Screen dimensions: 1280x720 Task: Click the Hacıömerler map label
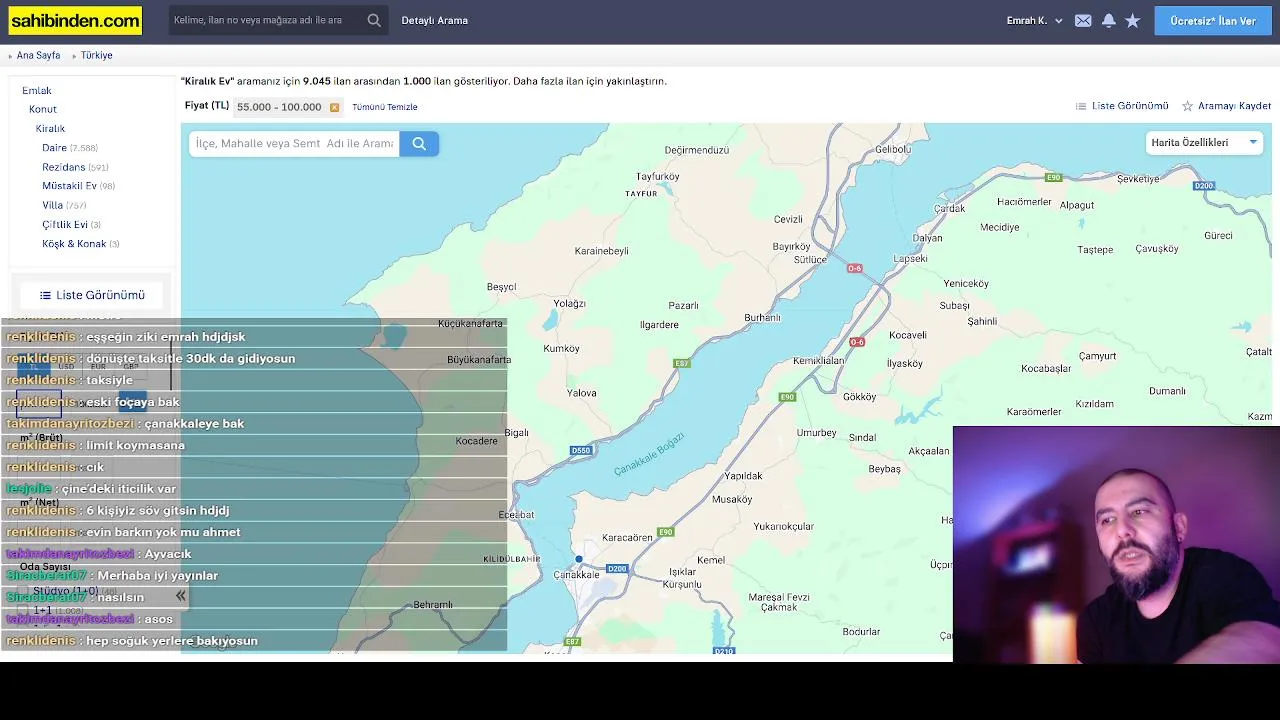pyautogui.click(x=1024, y=202)
